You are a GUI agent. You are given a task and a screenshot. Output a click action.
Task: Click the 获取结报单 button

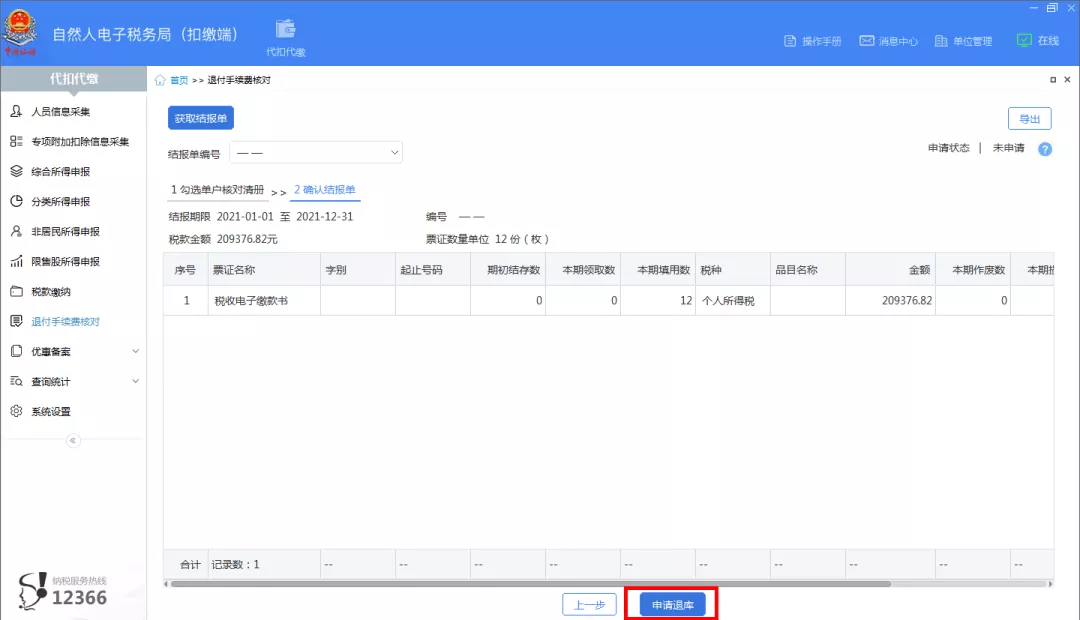(201, 117)
